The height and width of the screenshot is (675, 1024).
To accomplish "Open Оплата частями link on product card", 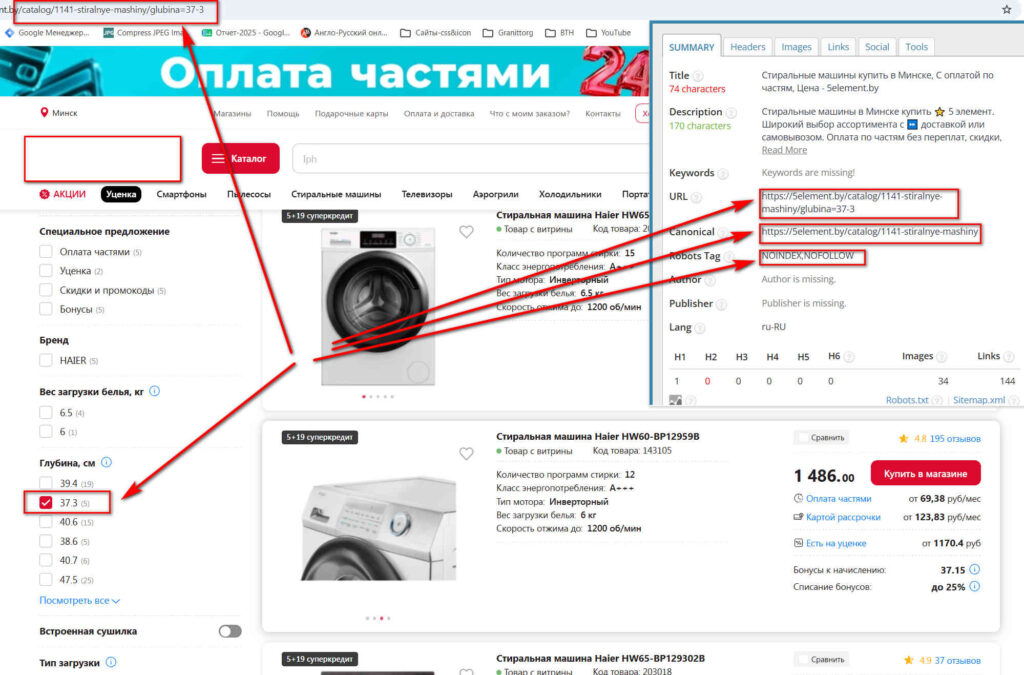I will (838, 498).
